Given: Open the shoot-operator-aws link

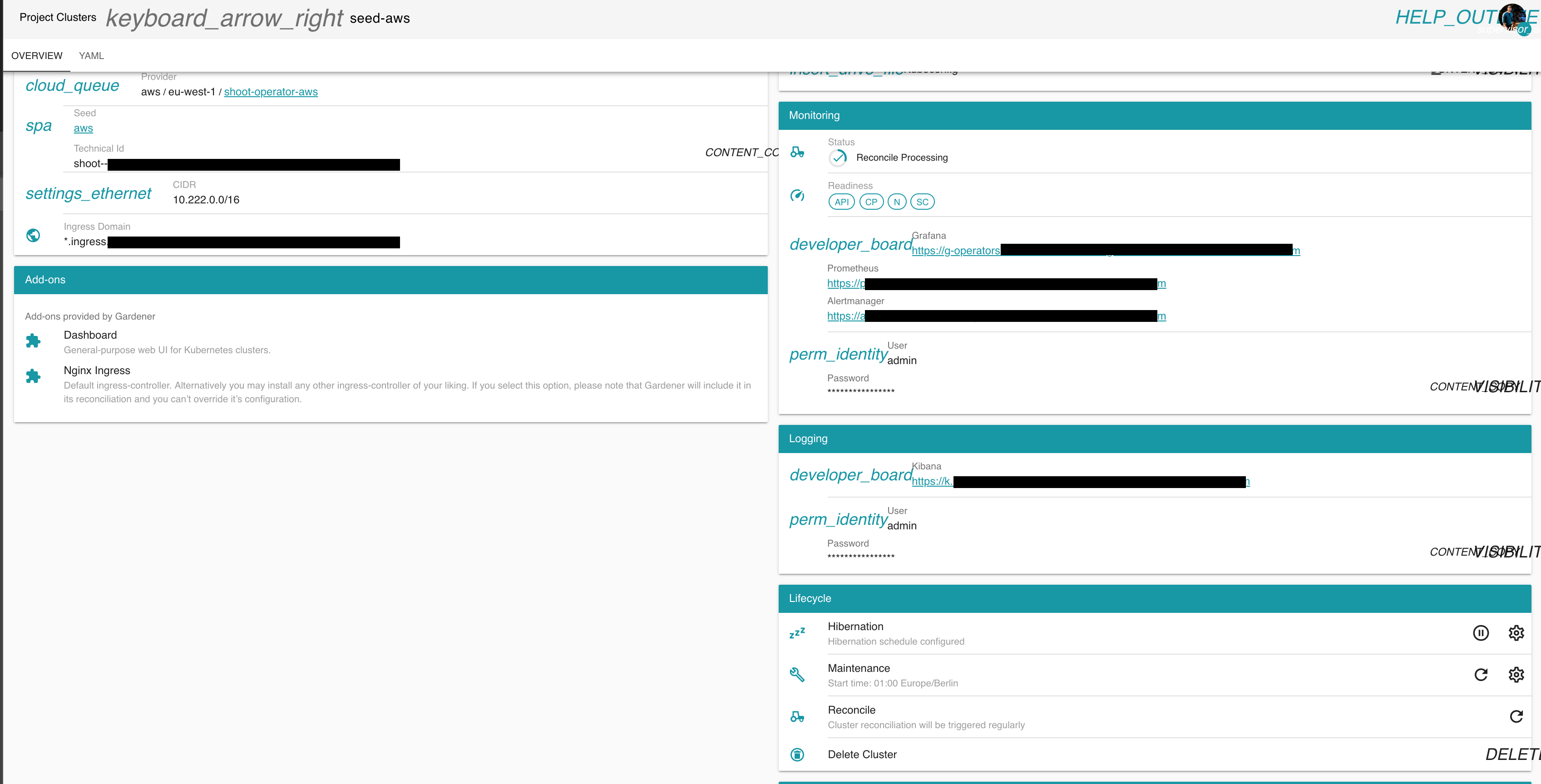Looking at the screenshot, I should tap(271, 92).
